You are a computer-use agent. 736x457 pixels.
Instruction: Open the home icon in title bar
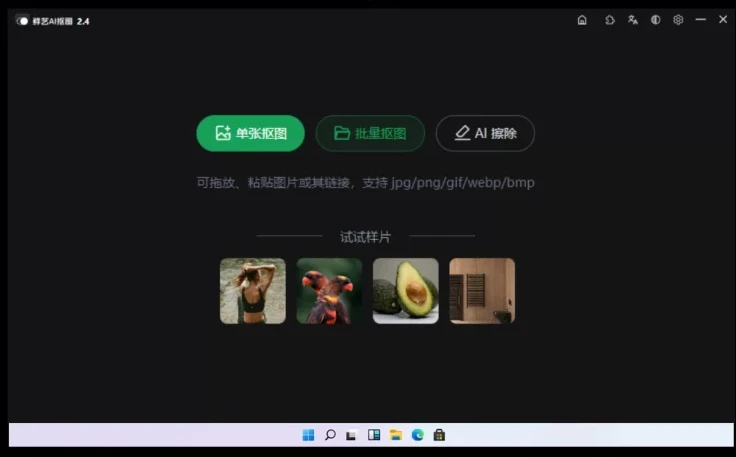(582, 20)
